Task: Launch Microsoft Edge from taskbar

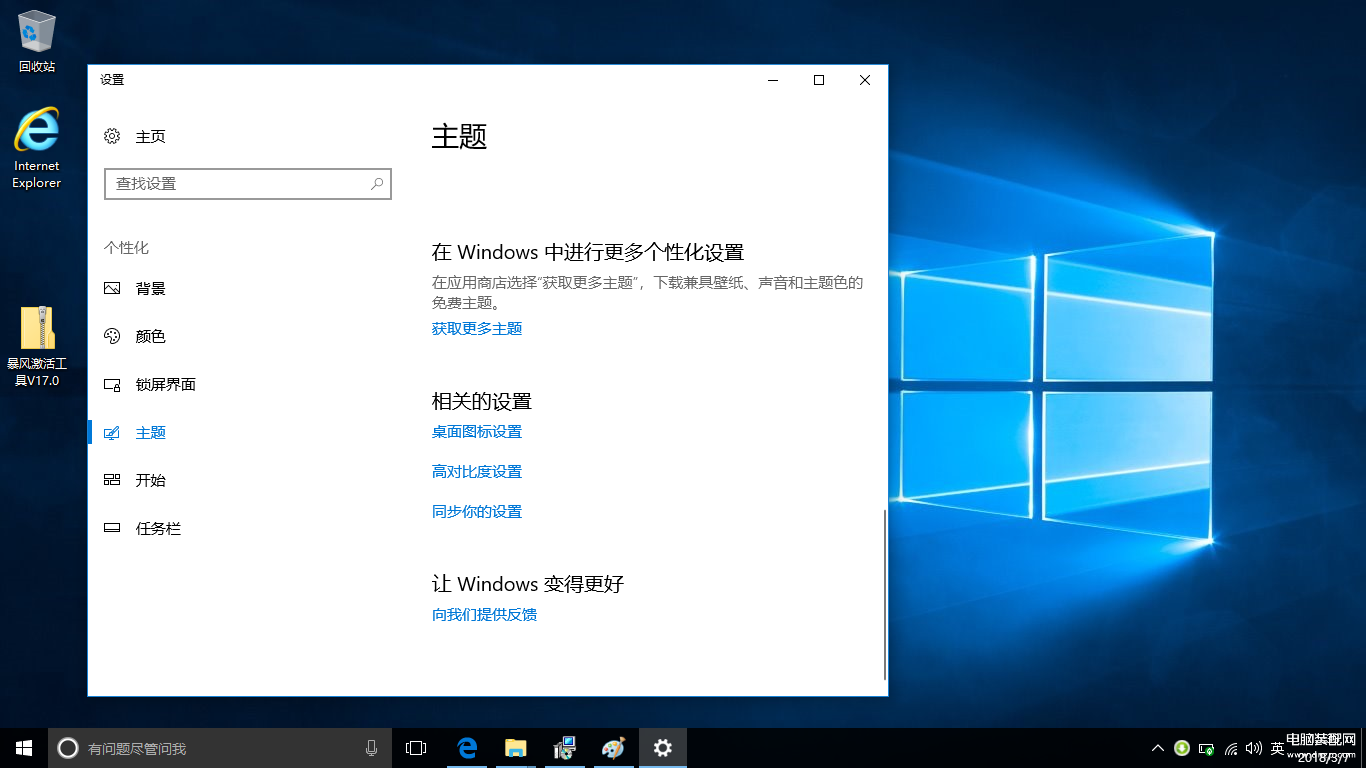Action: (x=467, y=748)
